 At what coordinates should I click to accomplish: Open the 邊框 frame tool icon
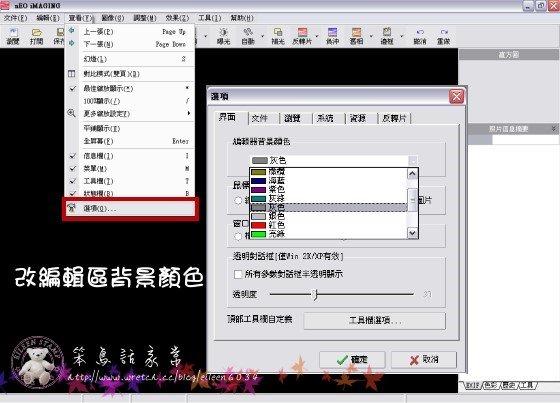tap(387, 36)
